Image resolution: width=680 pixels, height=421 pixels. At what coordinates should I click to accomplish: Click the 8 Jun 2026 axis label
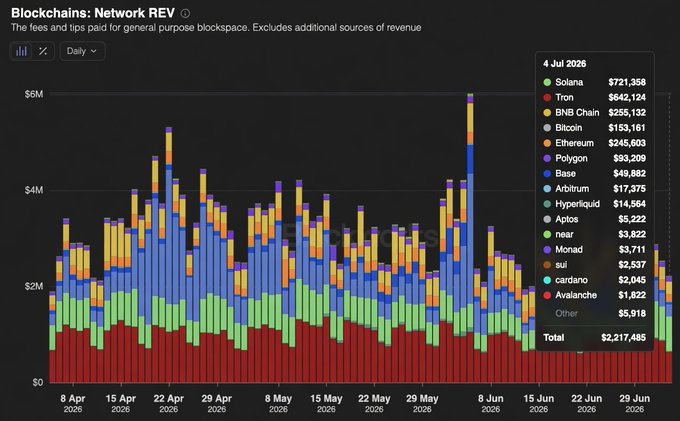coord(490,403)
